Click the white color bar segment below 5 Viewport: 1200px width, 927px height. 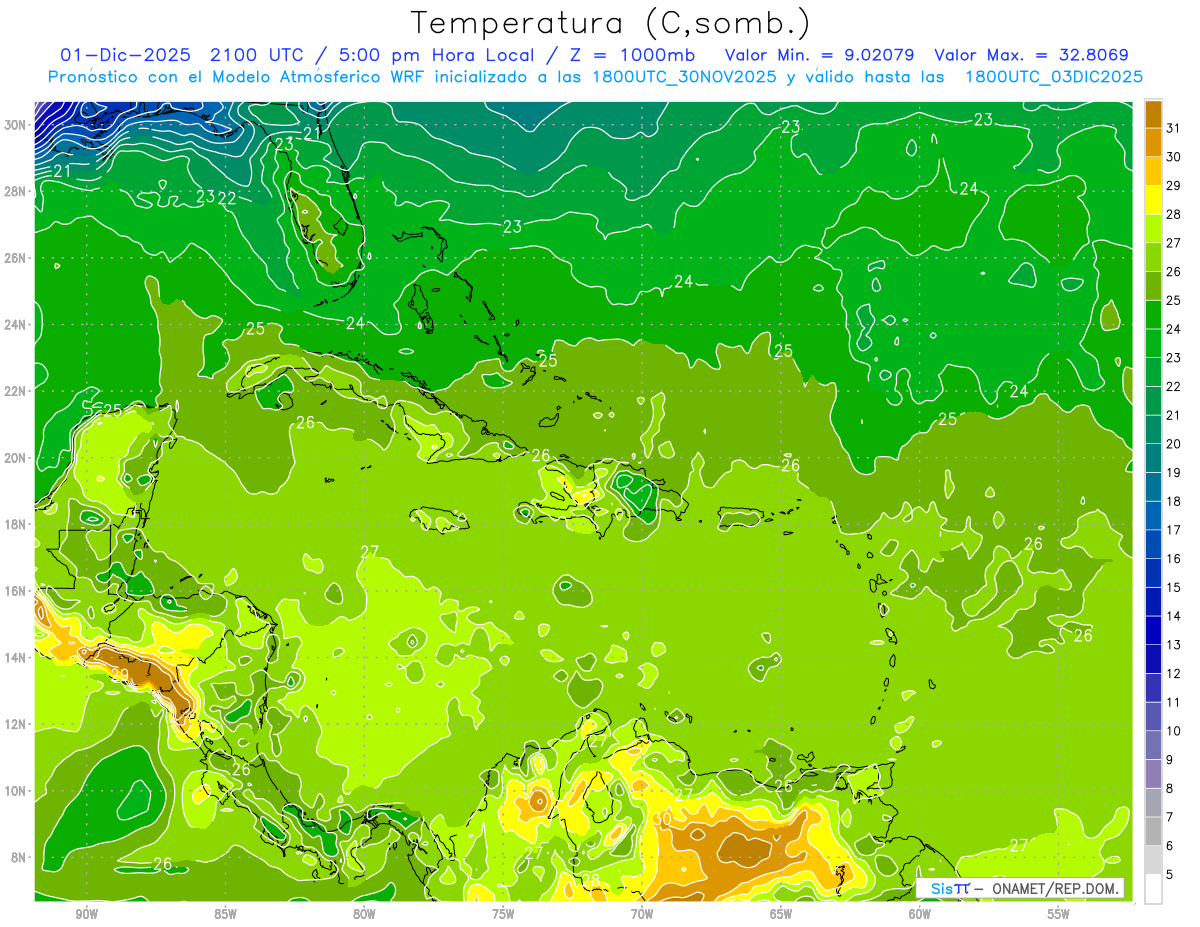1153,889
